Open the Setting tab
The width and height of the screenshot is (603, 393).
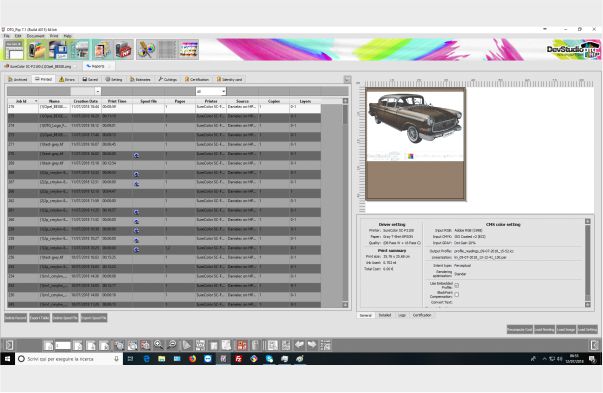point(114,79)
